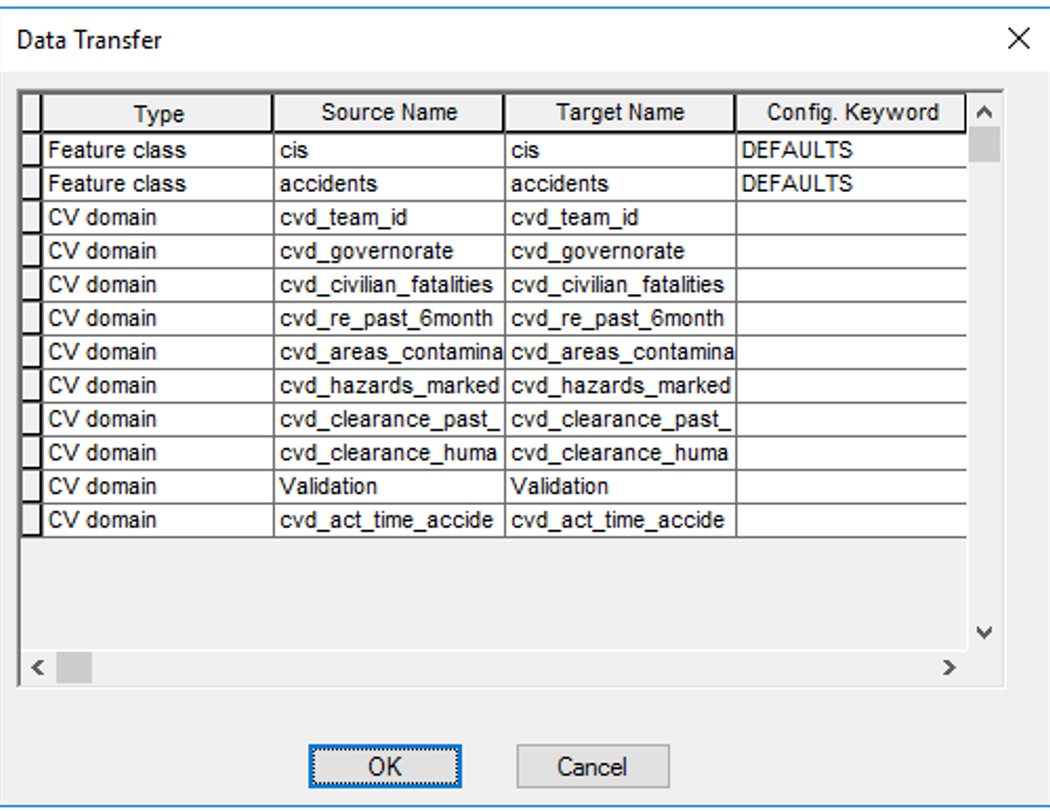The image size is (1050, 811).
Task: Click target name cell 'cvd_clearance_huma'
Action: (x=620, y=453)
